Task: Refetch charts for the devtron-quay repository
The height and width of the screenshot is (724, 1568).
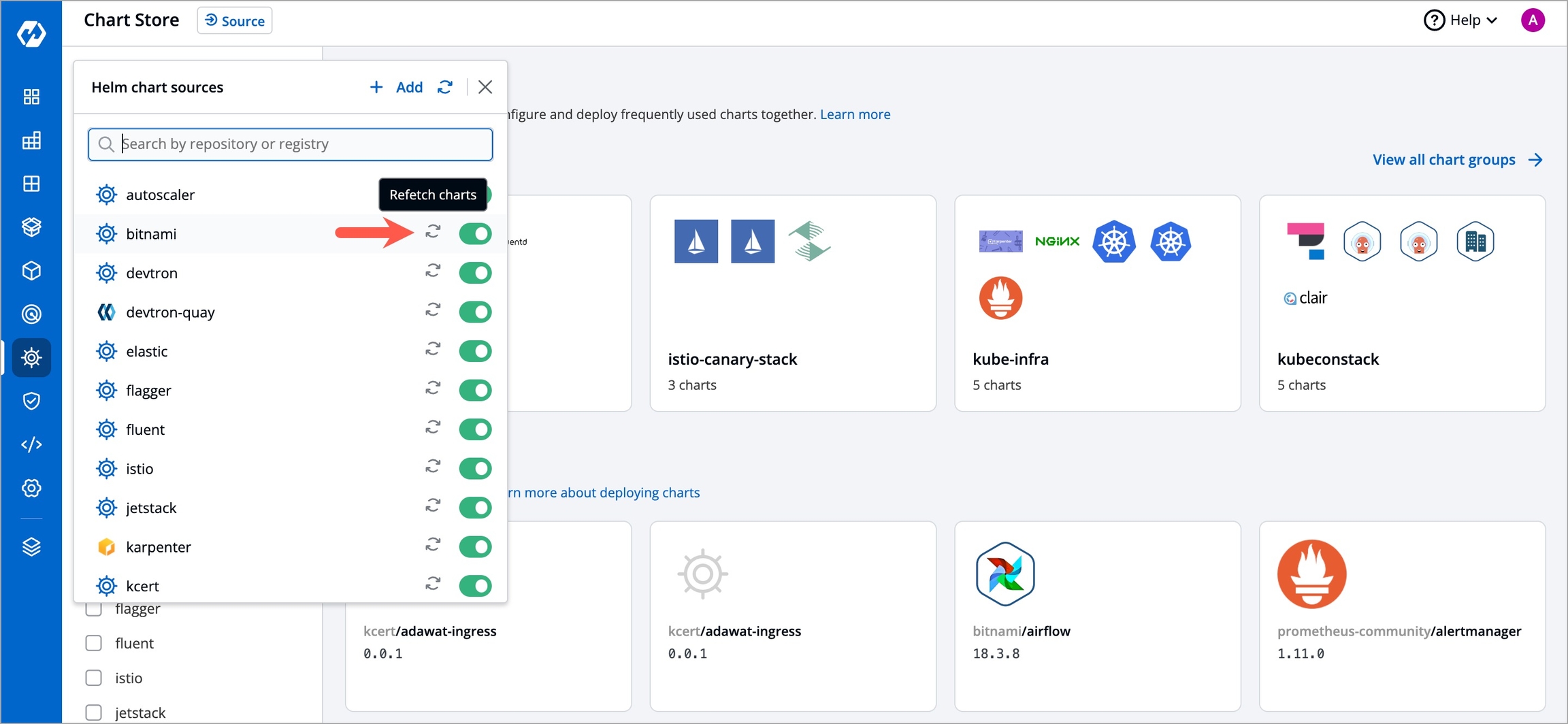Action: pos(433,311)
